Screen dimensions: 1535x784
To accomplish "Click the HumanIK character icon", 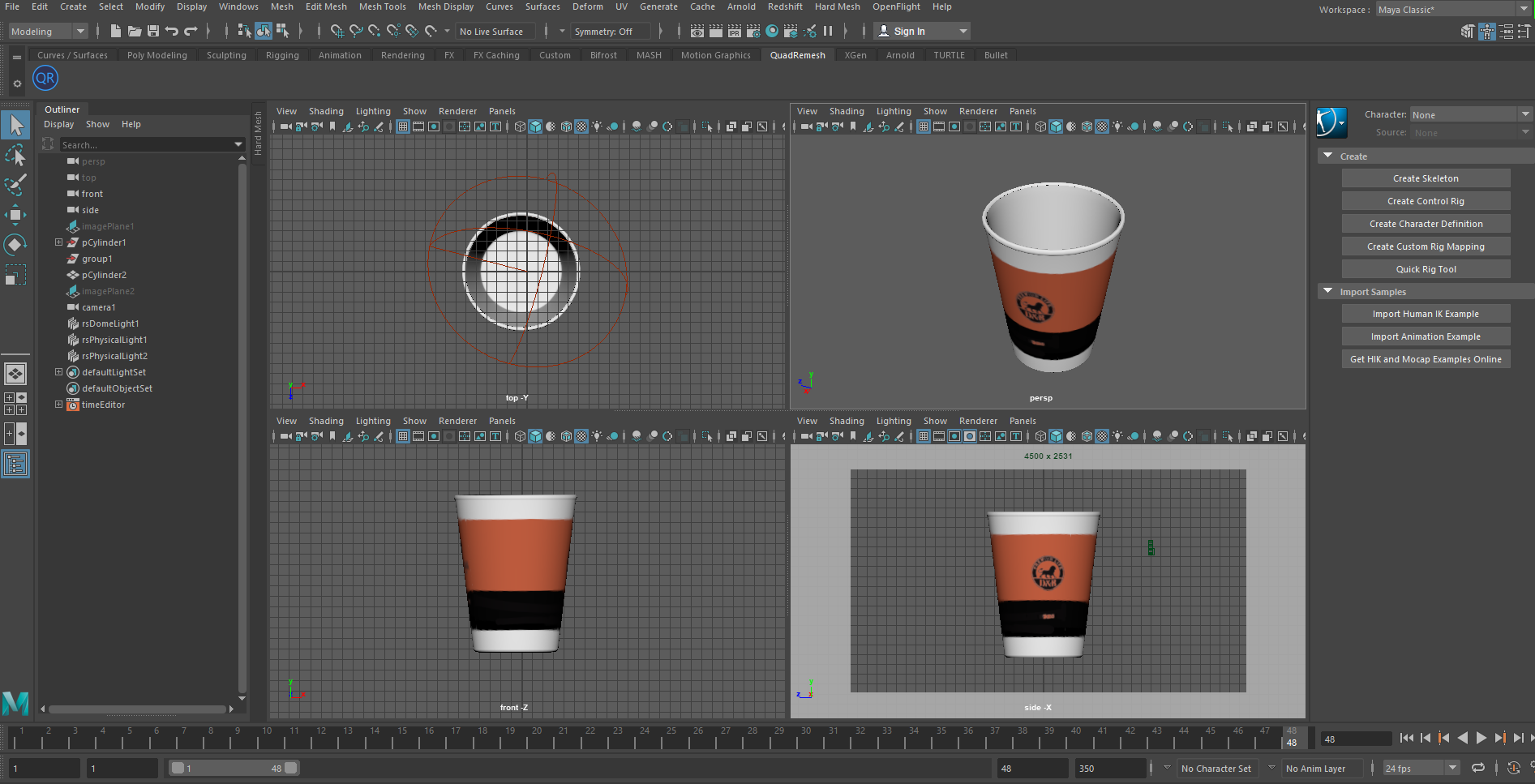I will pyautogui.click(x=1331, y=122).
